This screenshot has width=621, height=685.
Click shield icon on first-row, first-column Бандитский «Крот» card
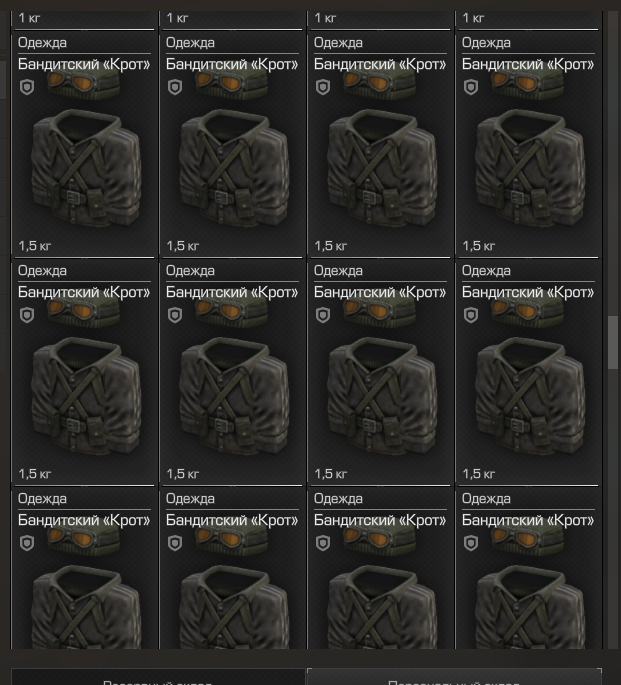coord(27,87)
